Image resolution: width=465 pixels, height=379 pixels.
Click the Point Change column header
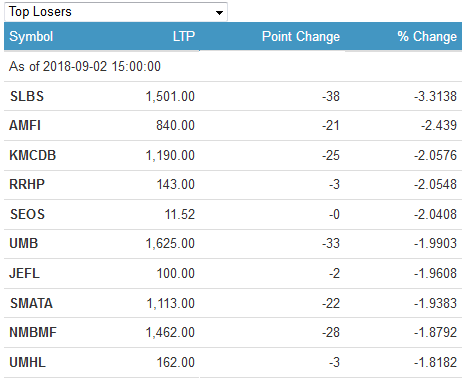pos(301,36)
